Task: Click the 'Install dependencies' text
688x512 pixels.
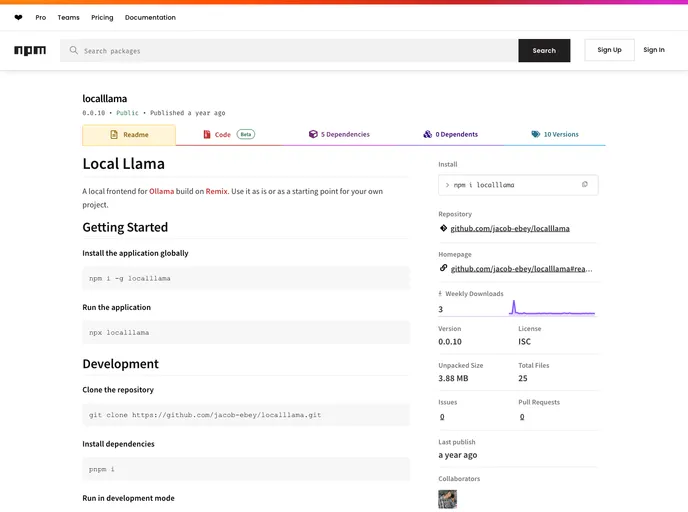Action: pos(118,444)
